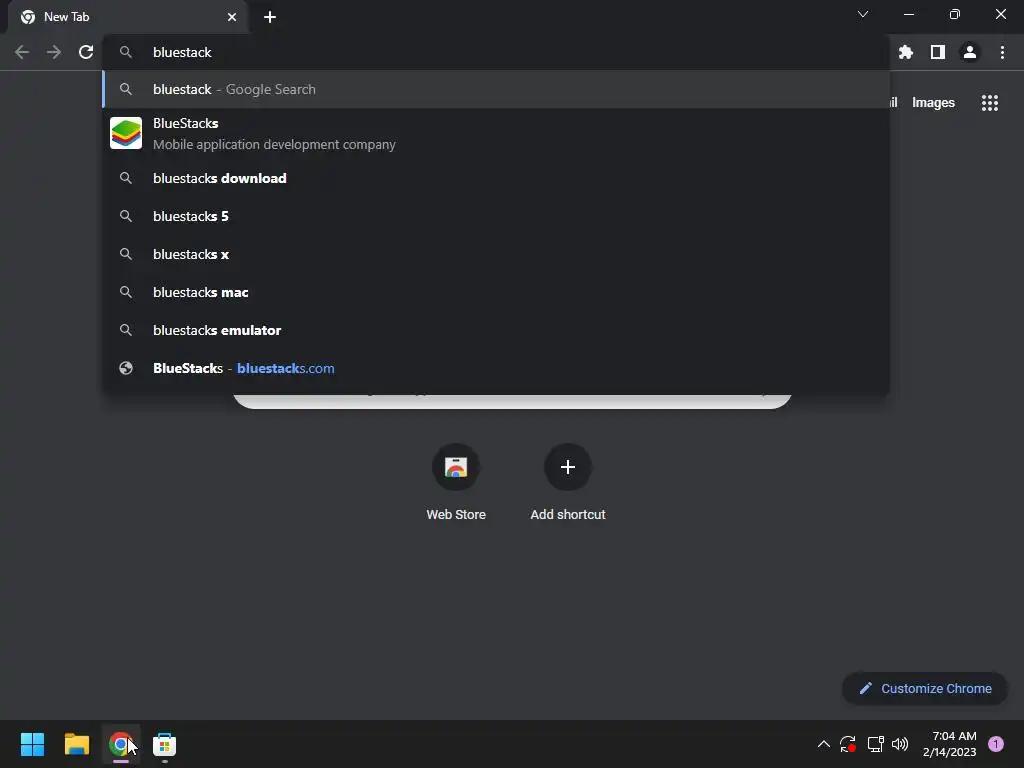
Task: Open the tab search chevron
Action: (863, 14)
